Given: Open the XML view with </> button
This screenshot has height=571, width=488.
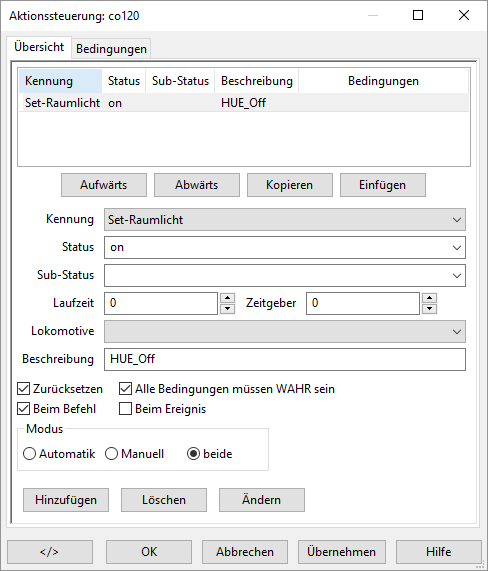Looking at the screenshot, I should [50, 552].
